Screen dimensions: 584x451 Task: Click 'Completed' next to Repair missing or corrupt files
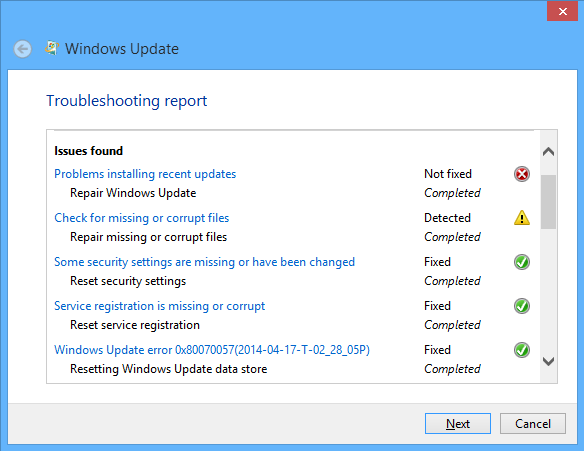452,237
